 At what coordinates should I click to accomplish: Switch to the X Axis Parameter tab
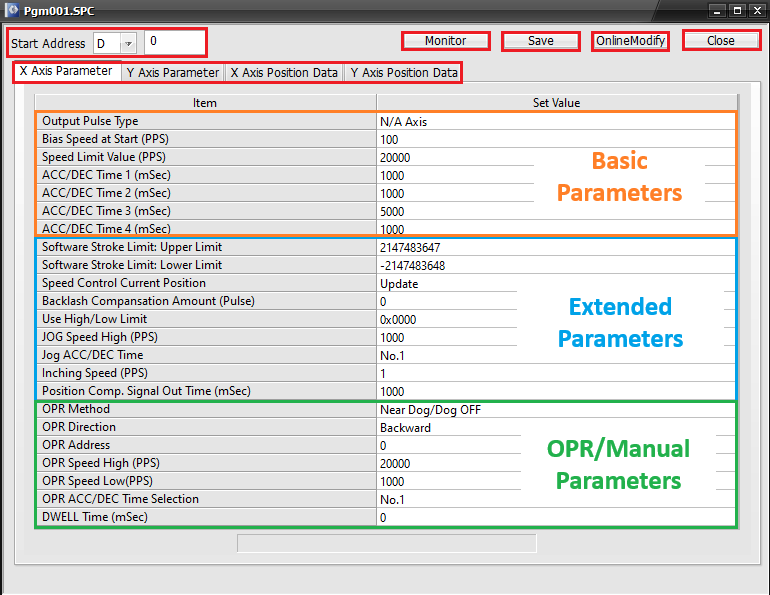[x=66, y=72]
